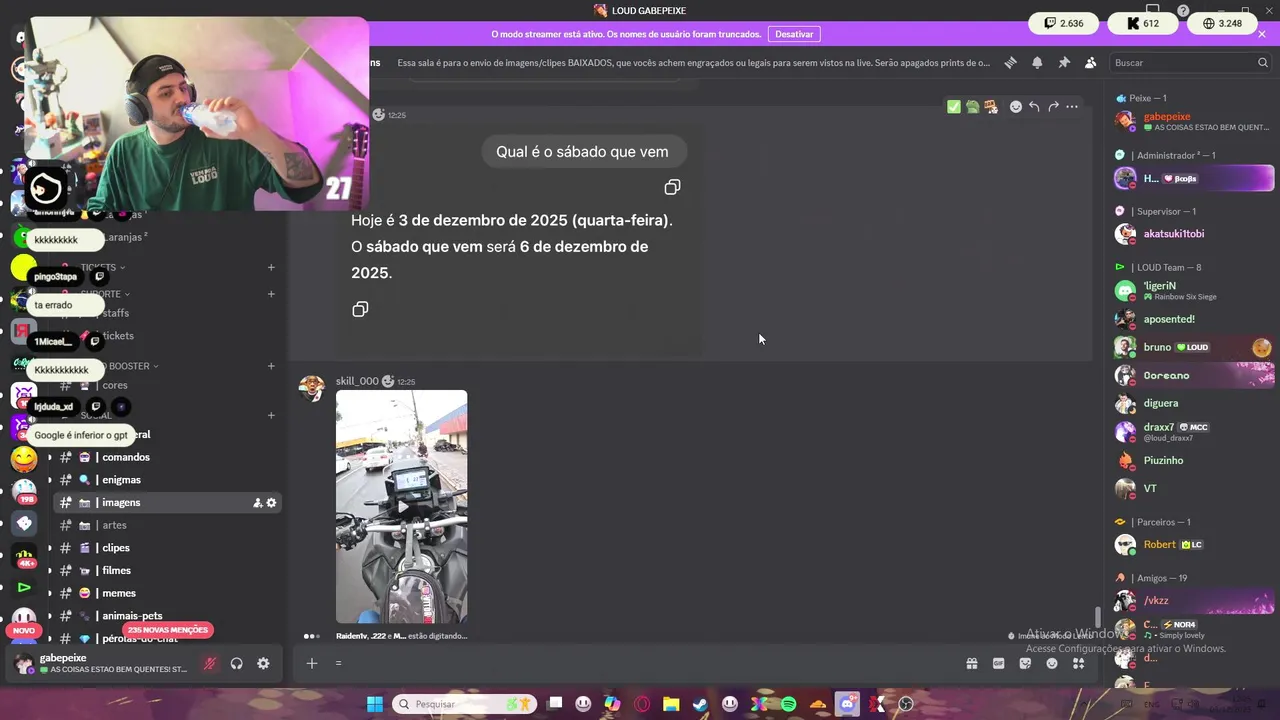This screenshot has height=720, width=1280.
Task: Reply to the message with arrow icon
Action: [1034, 107]
